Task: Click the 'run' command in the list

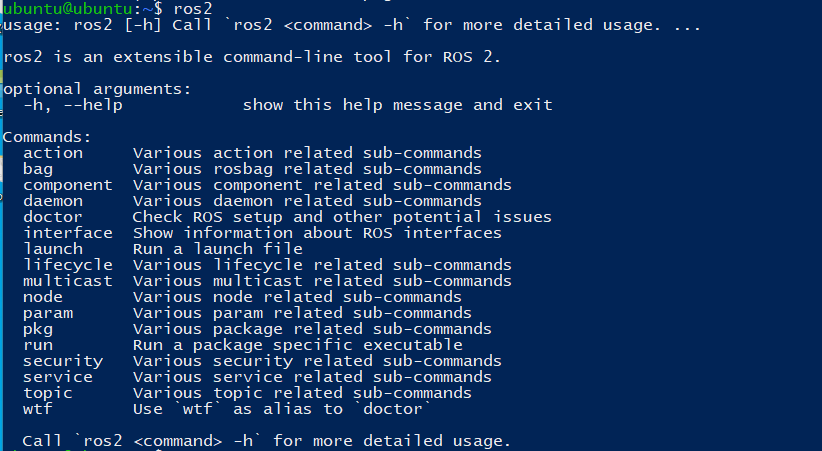Action: [37, 345]
